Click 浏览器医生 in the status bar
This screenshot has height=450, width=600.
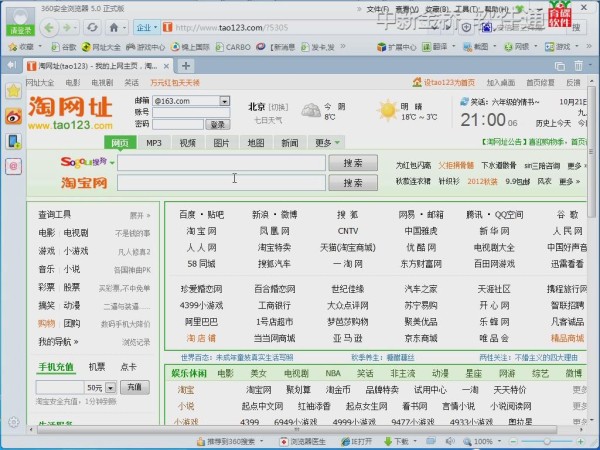coord(303,442)
